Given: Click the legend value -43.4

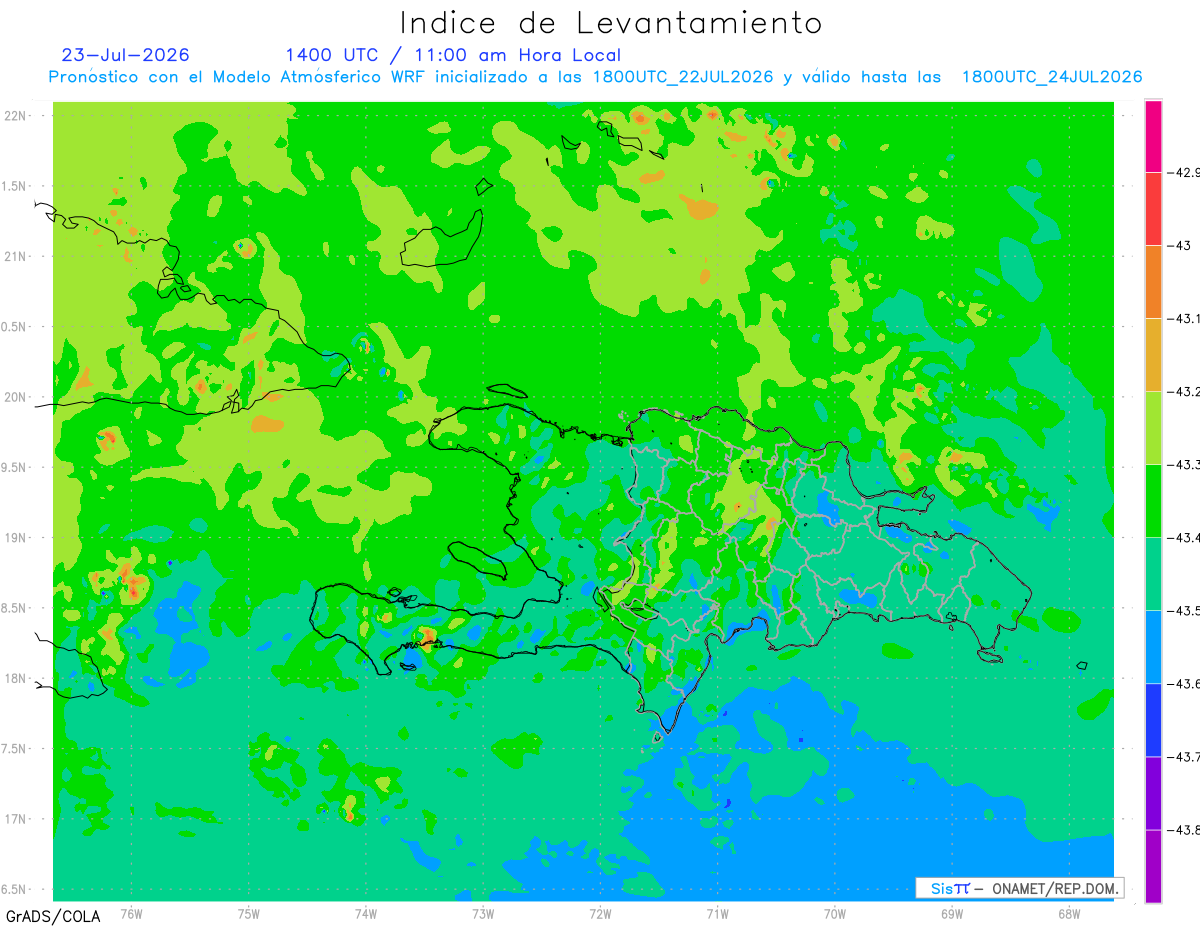Looking at the screenshot, I should (x=1183, y=537).
